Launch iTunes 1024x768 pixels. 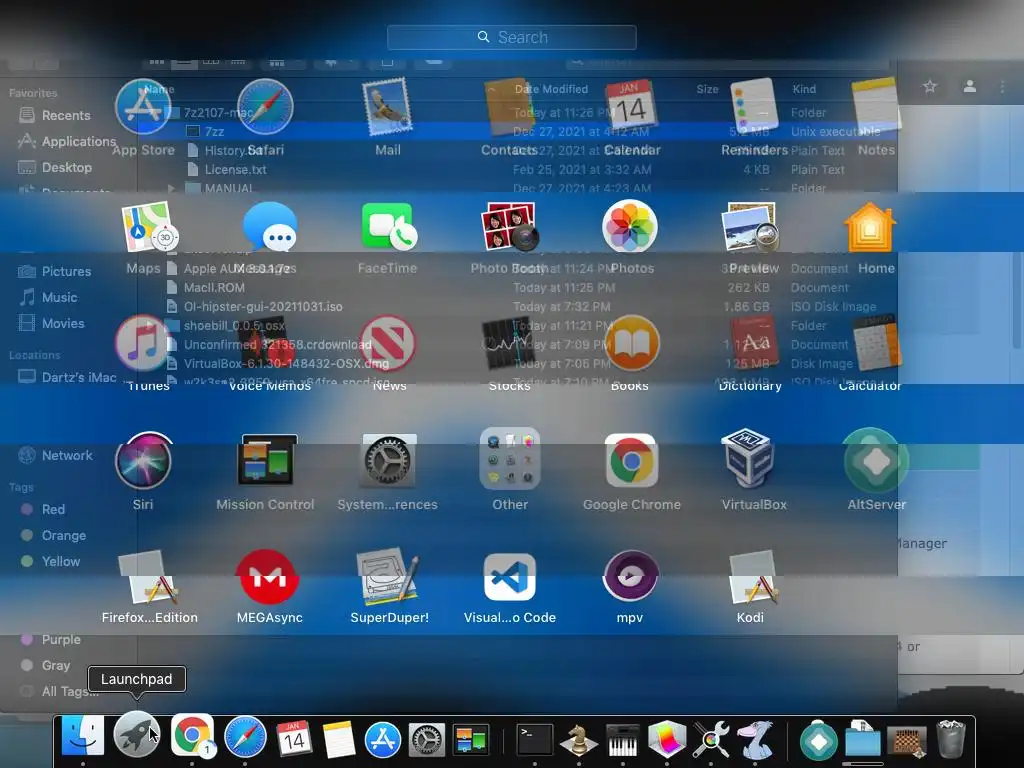[x=143, y=343]
